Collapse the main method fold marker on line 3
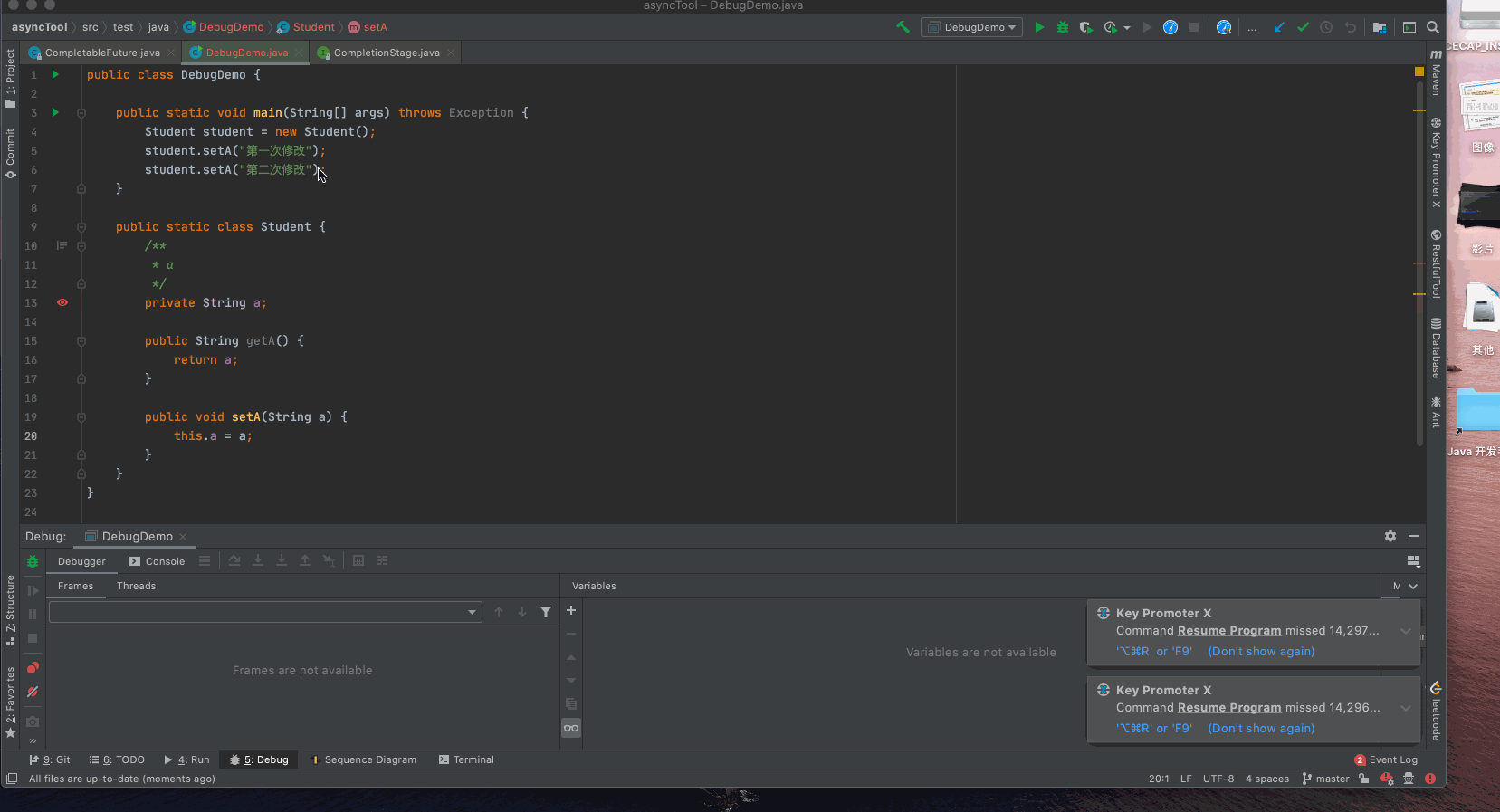Image resolution: width=1500 pixels, height=812 pixels. [x=81, y=113]
